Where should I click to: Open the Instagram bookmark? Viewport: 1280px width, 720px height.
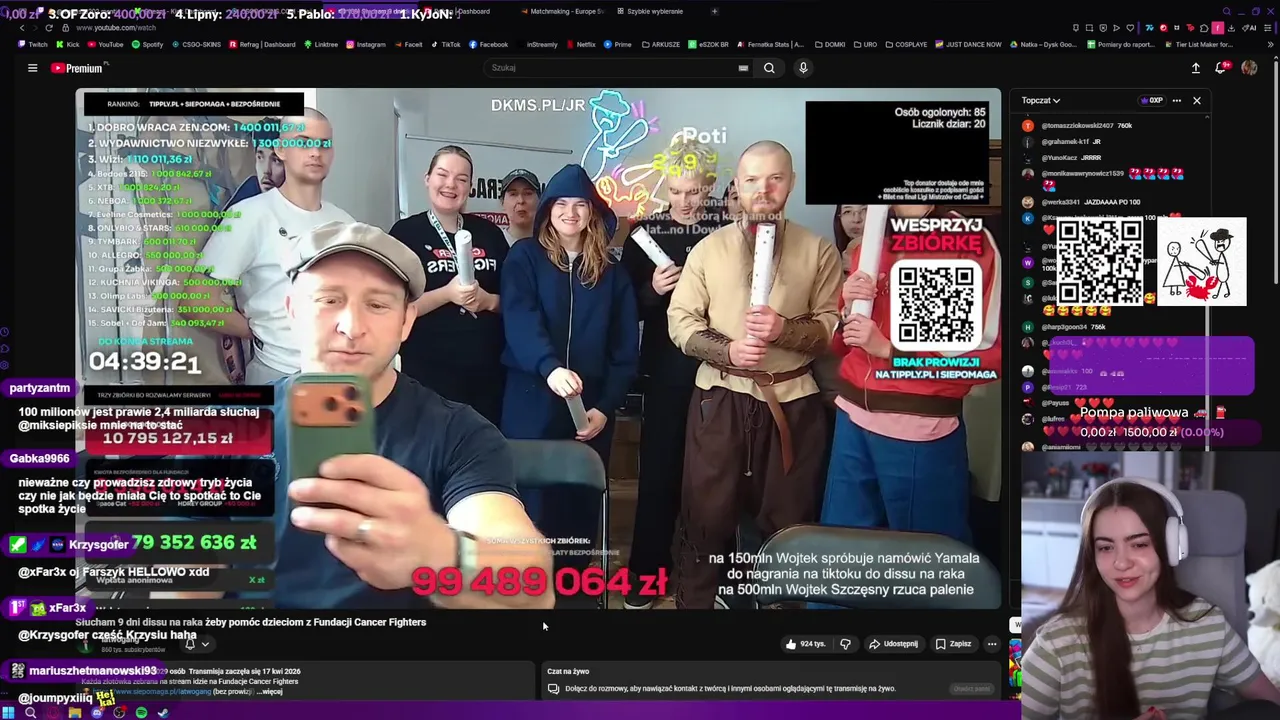366,44
